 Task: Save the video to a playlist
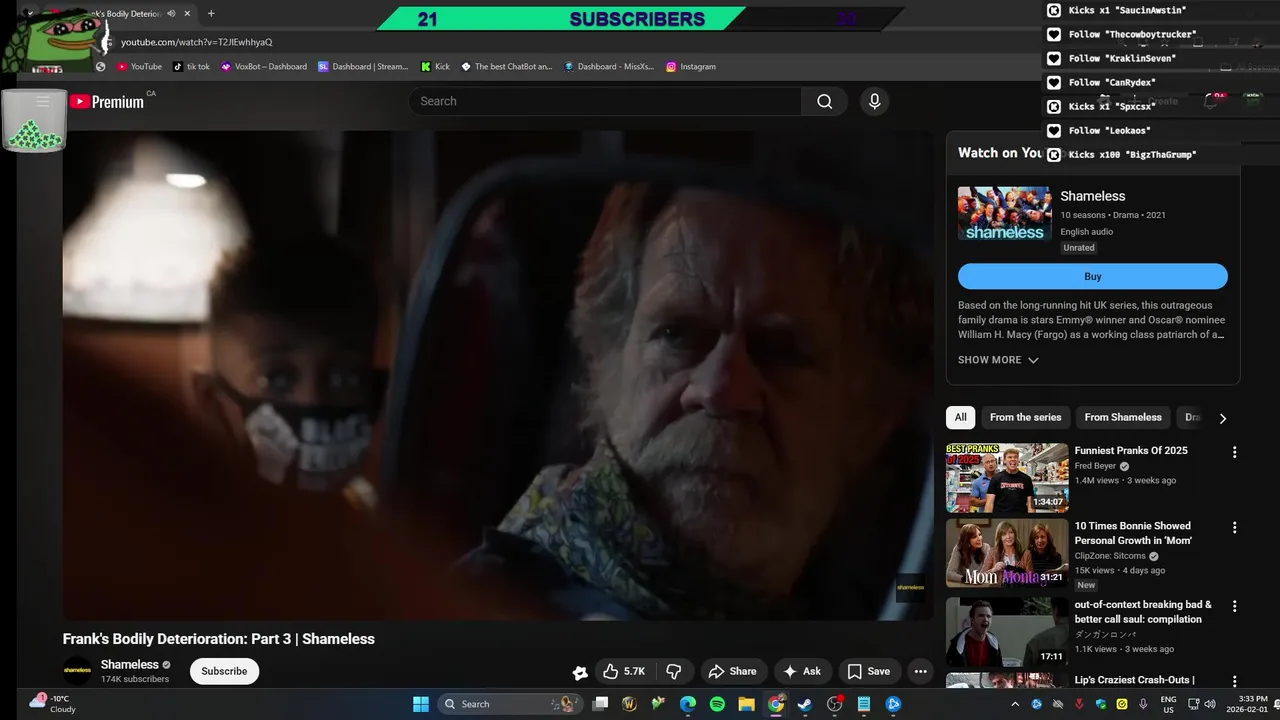point(868,671)
